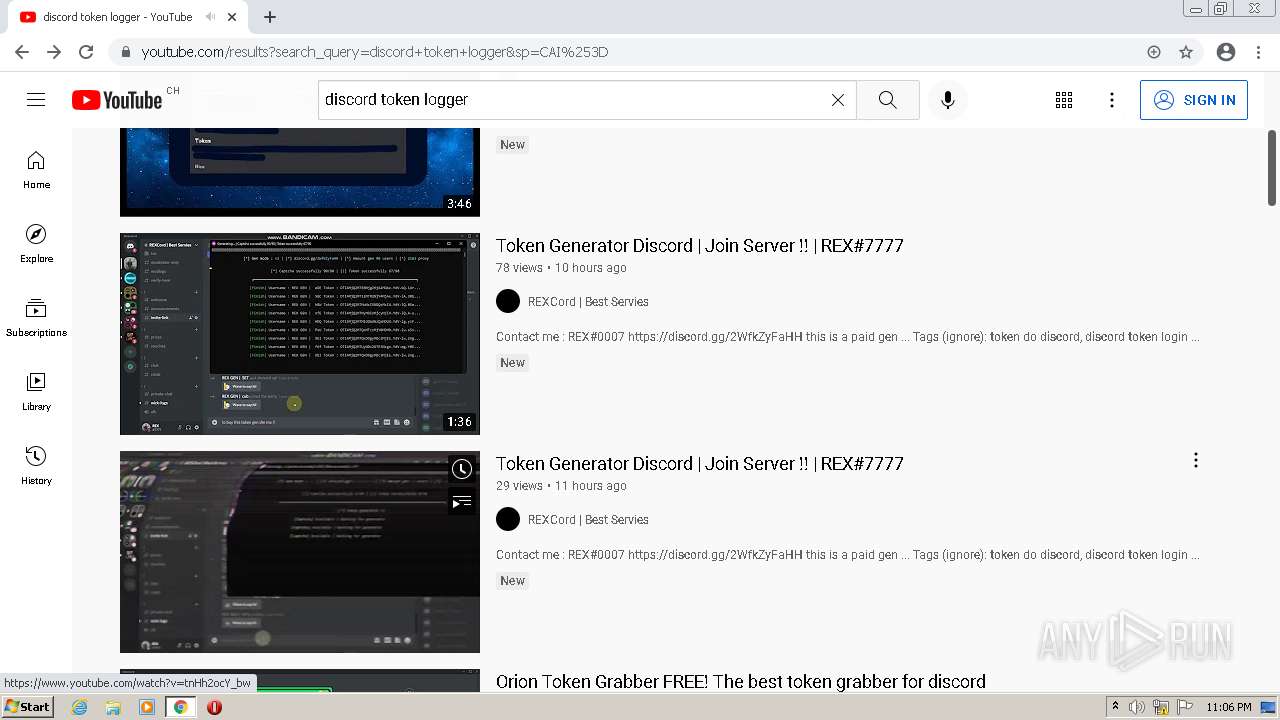Open YouTube settings three-dot menu
The width and height of the screenshot is (1280, 720).
click(1112, 100)
